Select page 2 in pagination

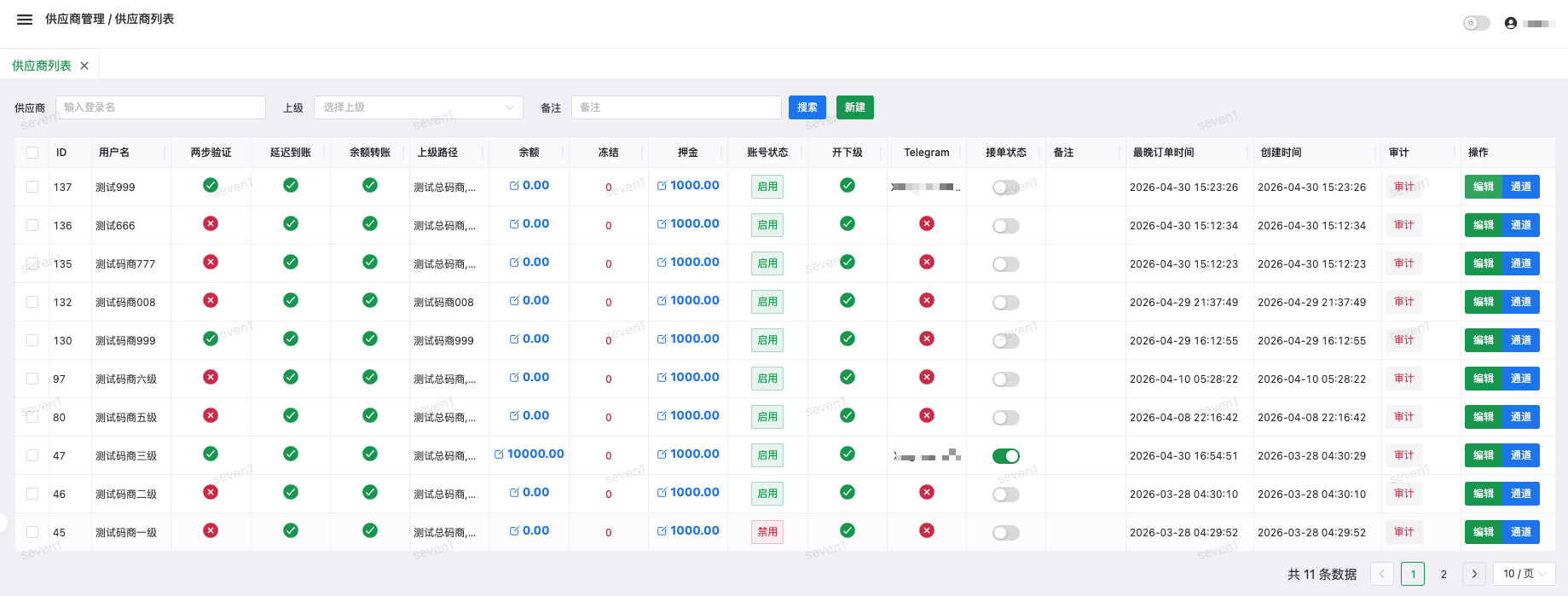click(1444, 574)
